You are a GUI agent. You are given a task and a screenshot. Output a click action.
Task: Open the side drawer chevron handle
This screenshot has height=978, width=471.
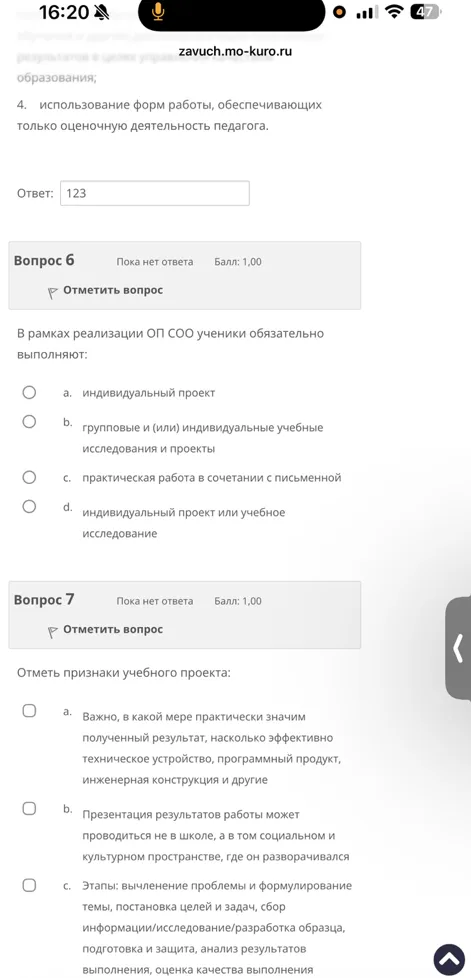[x=459, y=649]
